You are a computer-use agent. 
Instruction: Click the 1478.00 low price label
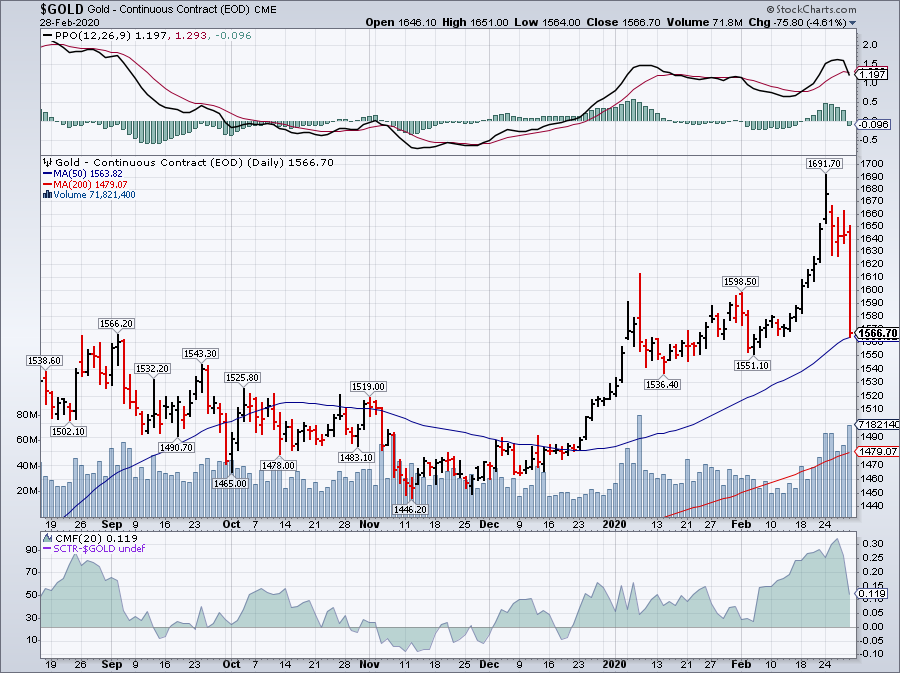278,465
